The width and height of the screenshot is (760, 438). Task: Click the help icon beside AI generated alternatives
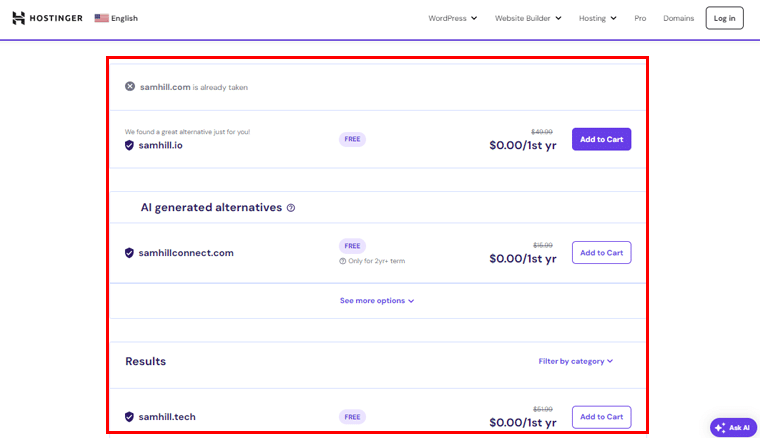(291, 208)
